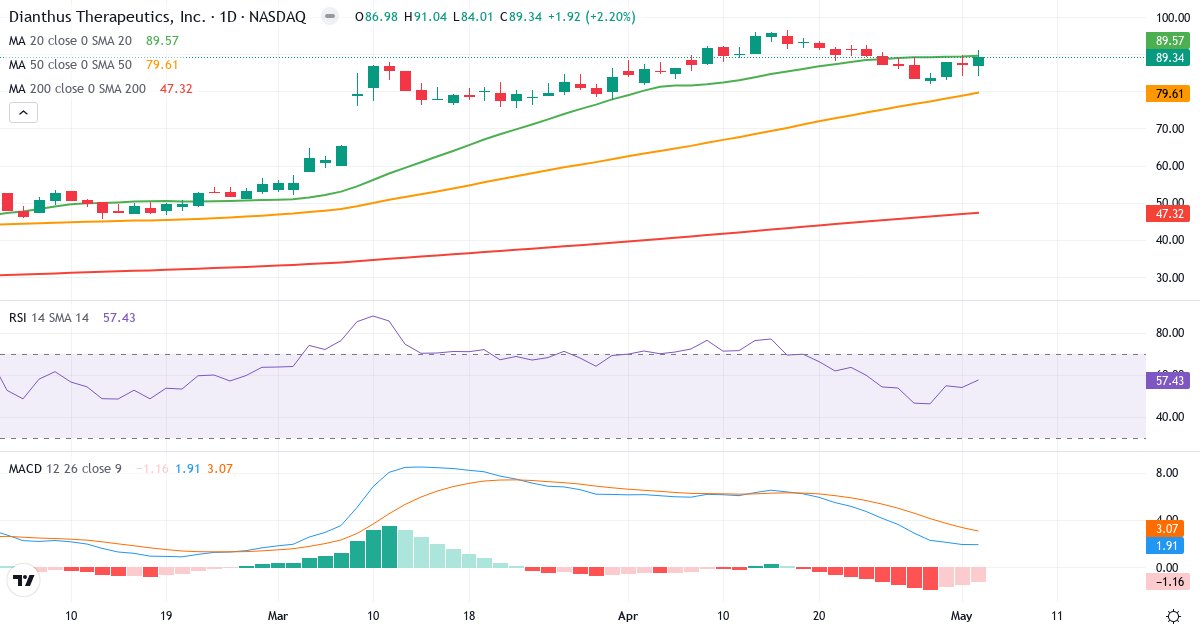Viewport: 1200px width, 630px height.
Task: Select the MA 20 close SMA legend
Action: [x=70, y=41]
